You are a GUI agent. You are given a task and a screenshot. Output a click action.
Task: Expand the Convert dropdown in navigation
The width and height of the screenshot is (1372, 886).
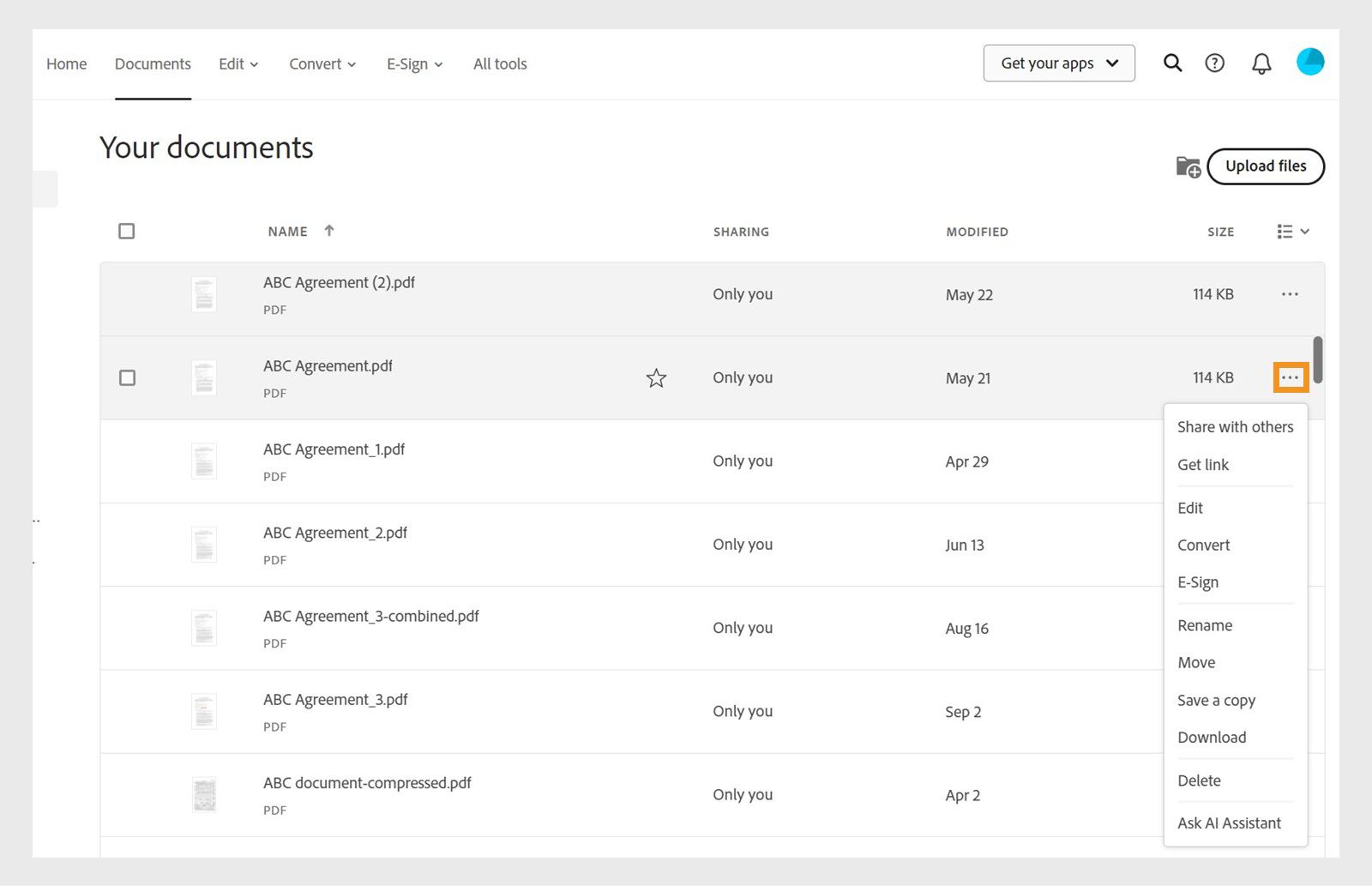(322, 64)
